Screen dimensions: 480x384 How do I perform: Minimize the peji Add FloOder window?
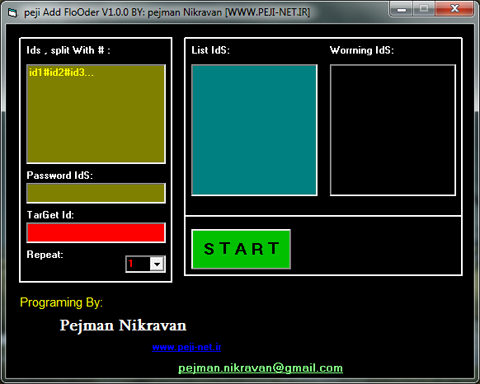[x=401, y=9]
